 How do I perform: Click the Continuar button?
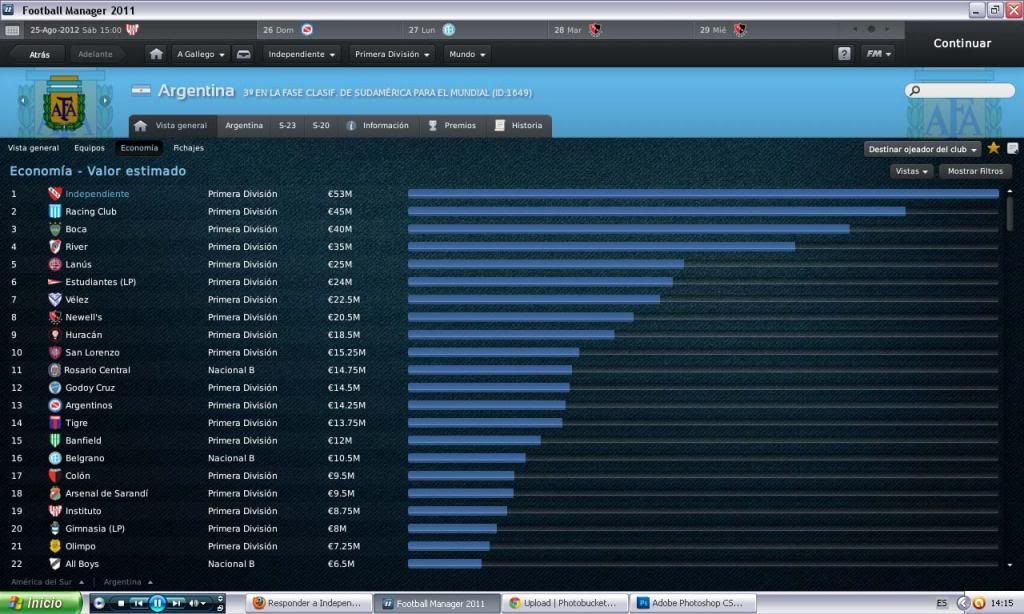tap(962, 43)
